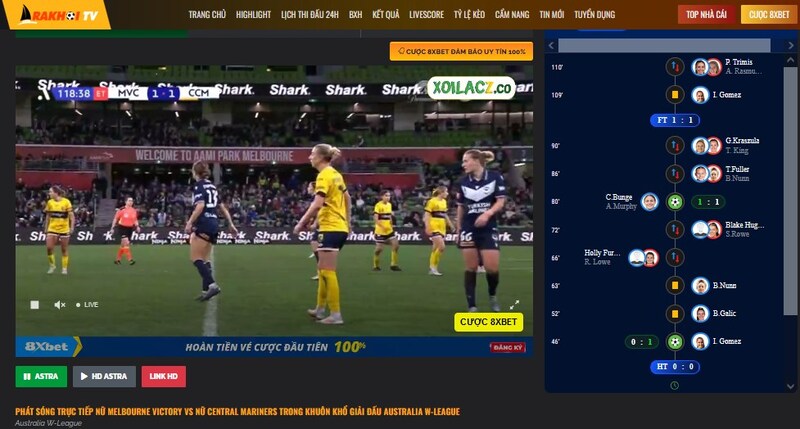Click the yellow card icon at 52'
This screenshot has height=429, width=800.
pos(674,313)
